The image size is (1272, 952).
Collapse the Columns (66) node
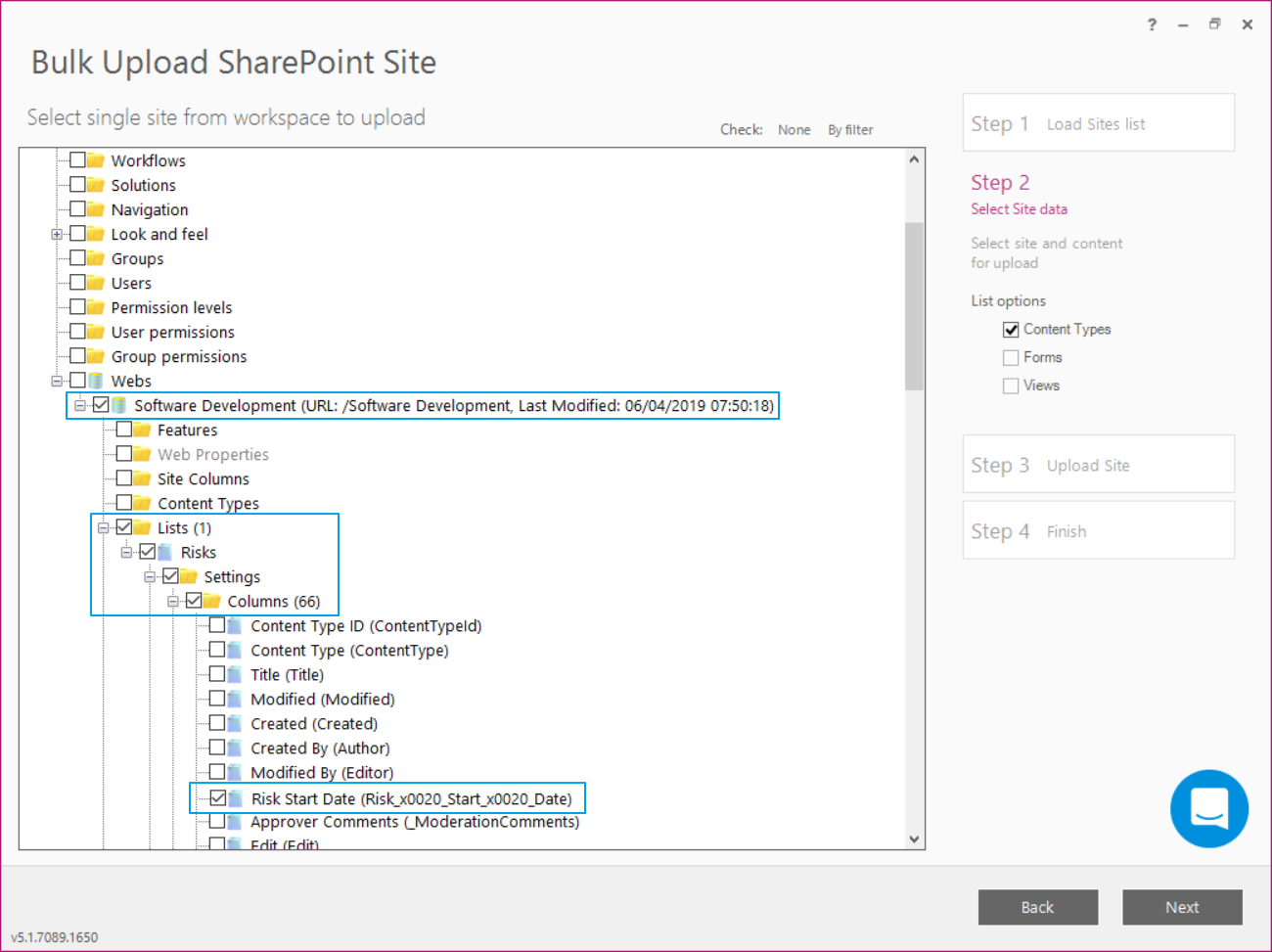(x=173, y=601)
